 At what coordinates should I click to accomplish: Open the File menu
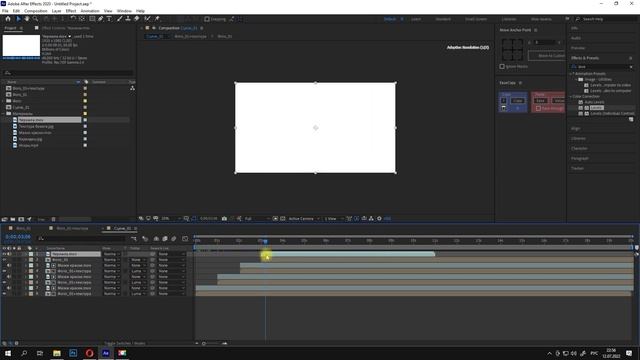[x=5, y=11]
